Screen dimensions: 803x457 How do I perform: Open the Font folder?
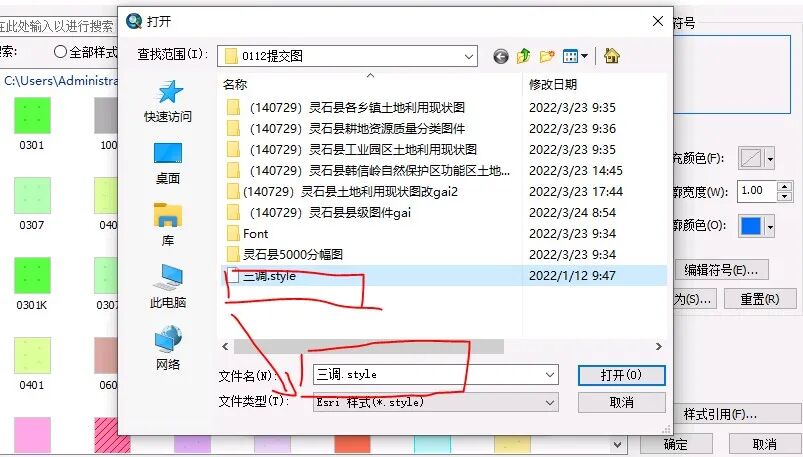click(255, 234)
